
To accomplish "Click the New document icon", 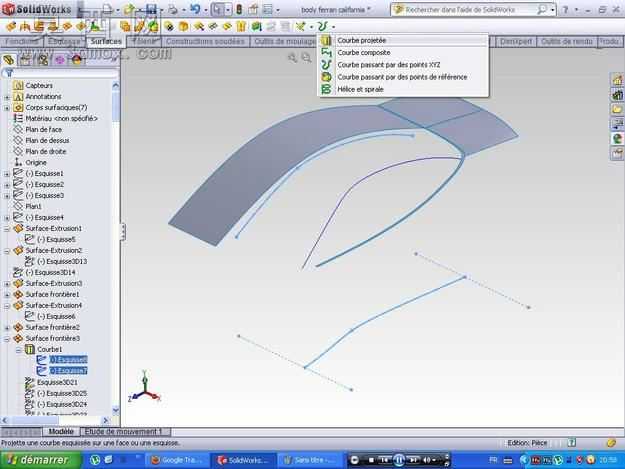I will click(x=108, y=9).
